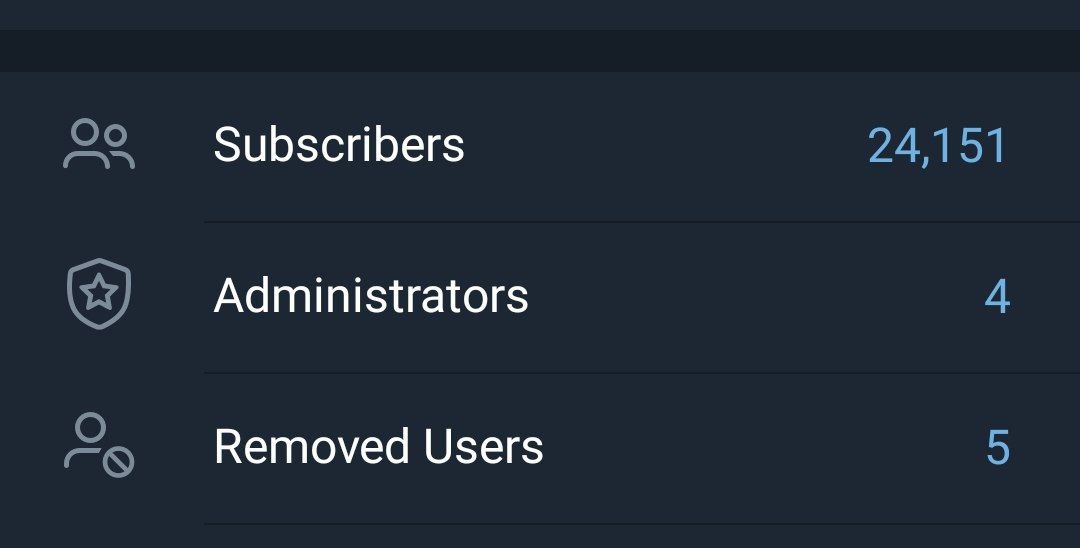Open the Removed Users list
Viewport: 1080px width, 548px height.
[540, 447]
